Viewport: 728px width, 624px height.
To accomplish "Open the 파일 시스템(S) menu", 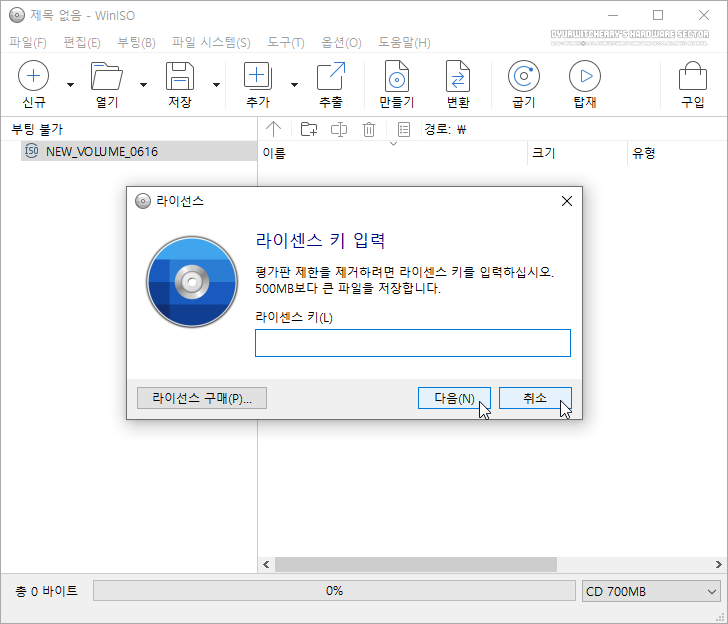I will point(211,43).
